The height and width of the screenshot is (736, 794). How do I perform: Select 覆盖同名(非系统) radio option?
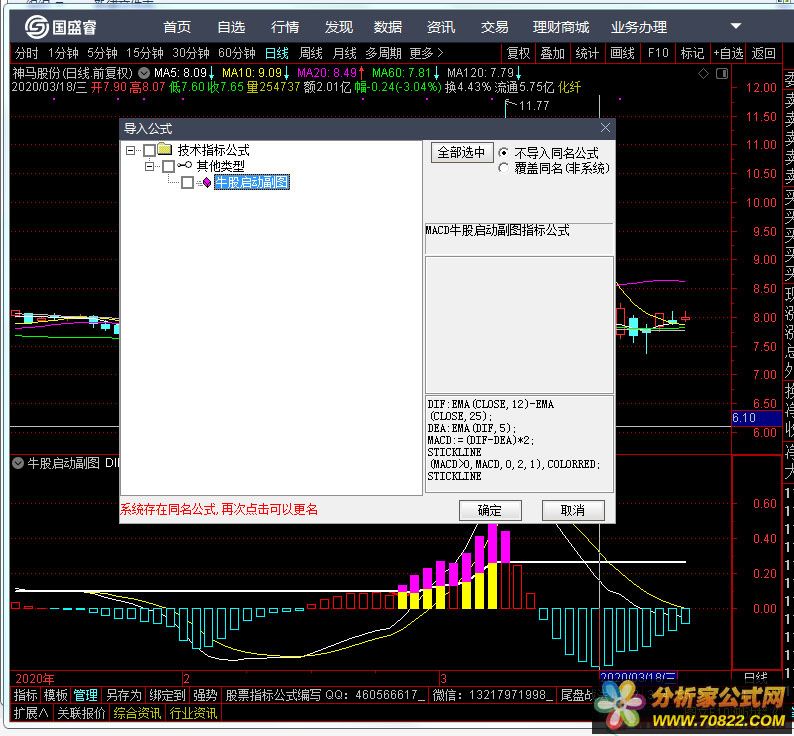(503, 168)
